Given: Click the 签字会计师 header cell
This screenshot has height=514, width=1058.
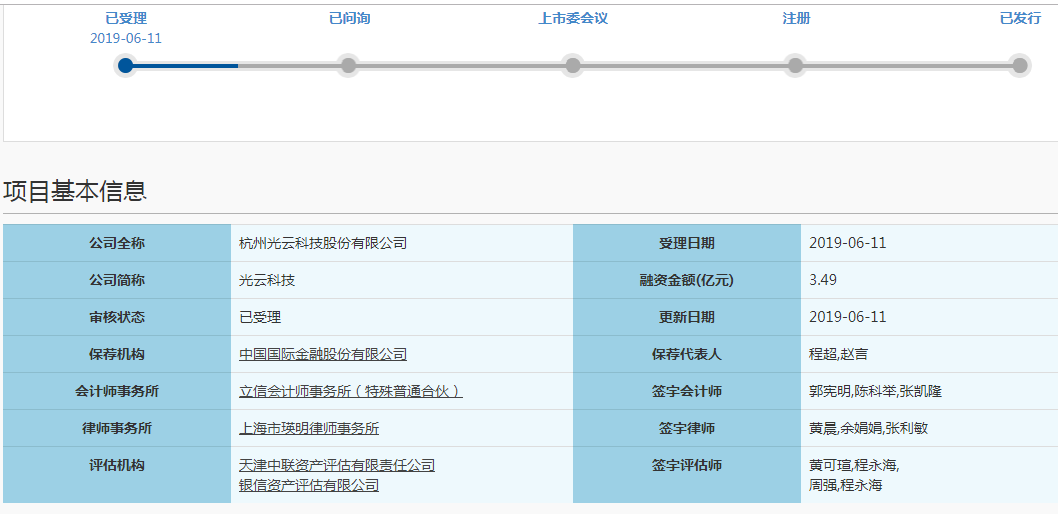Looking at the screenshot, I should point(687,391).
